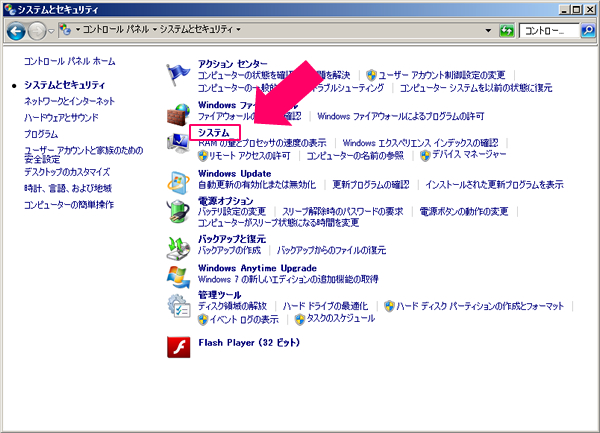Image resolution: width=600 pixels, height=433 pixels.
Task: Open the Backup and Restore icon
Action: click(178, 245)
